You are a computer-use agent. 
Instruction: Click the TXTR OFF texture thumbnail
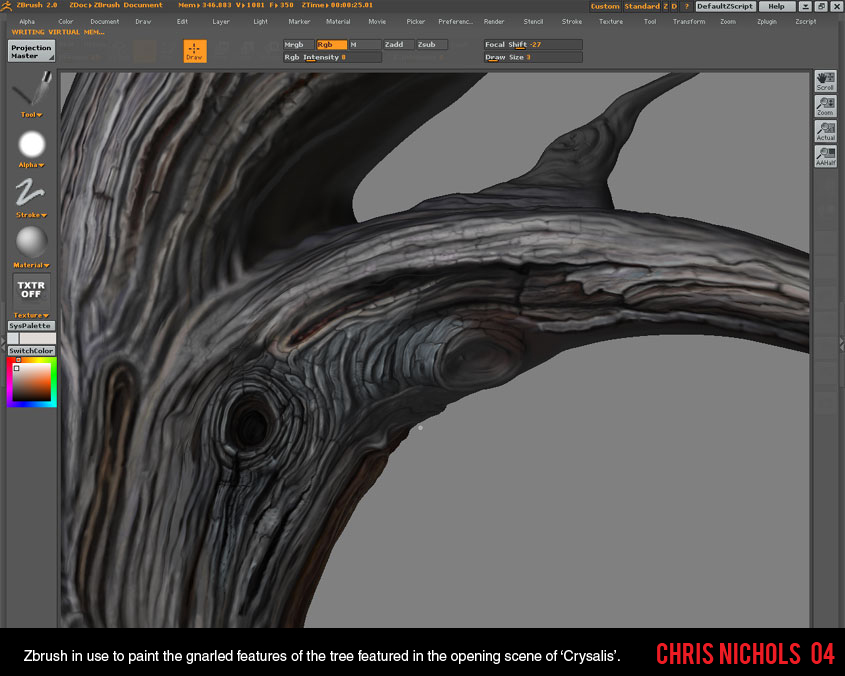31,290
